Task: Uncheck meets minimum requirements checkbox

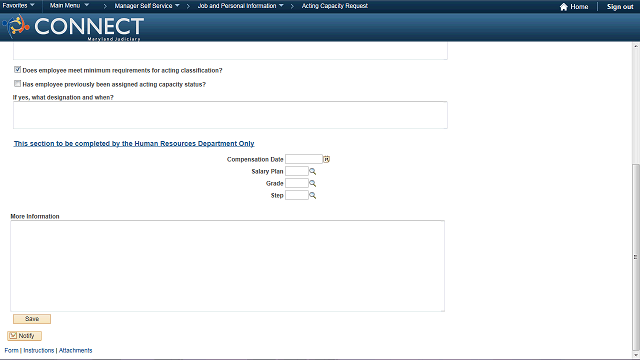Action: [17, 70]
